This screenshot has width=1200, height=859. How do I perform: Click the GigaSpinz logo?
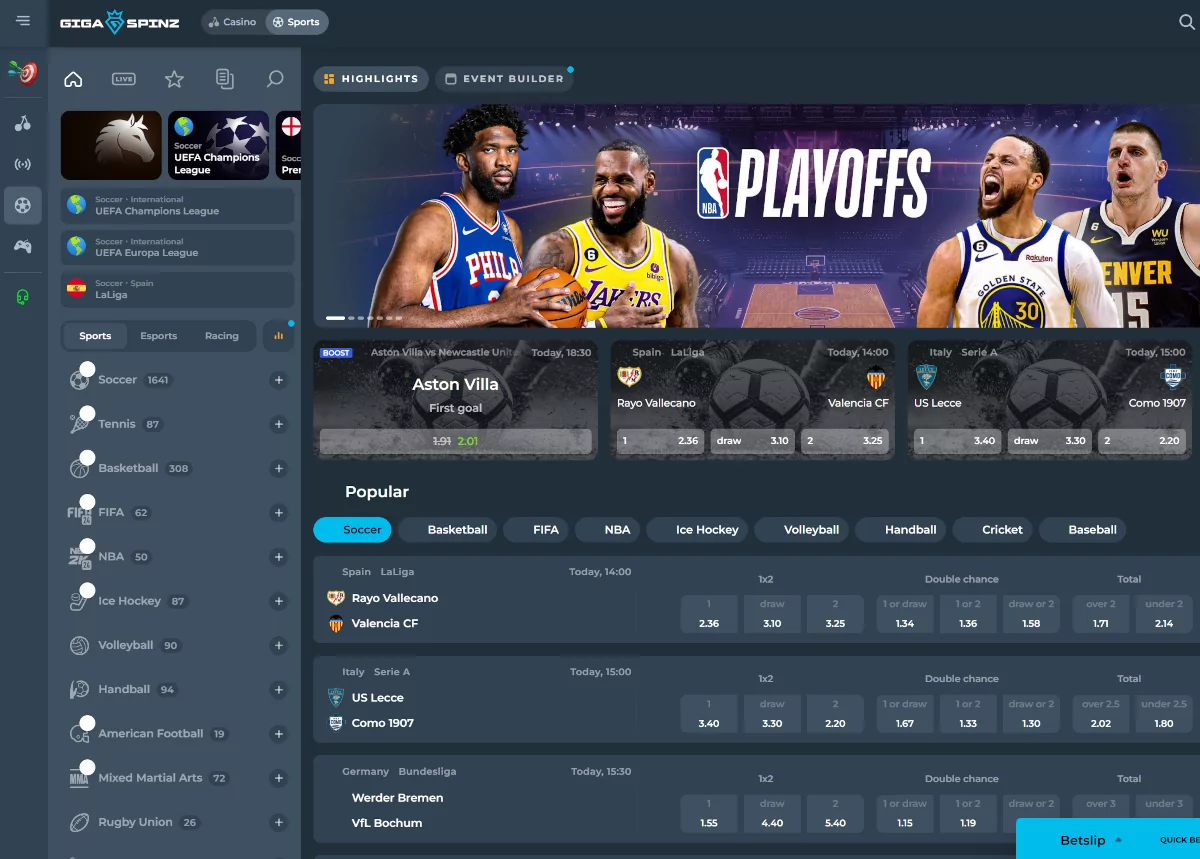click(120, 22)
